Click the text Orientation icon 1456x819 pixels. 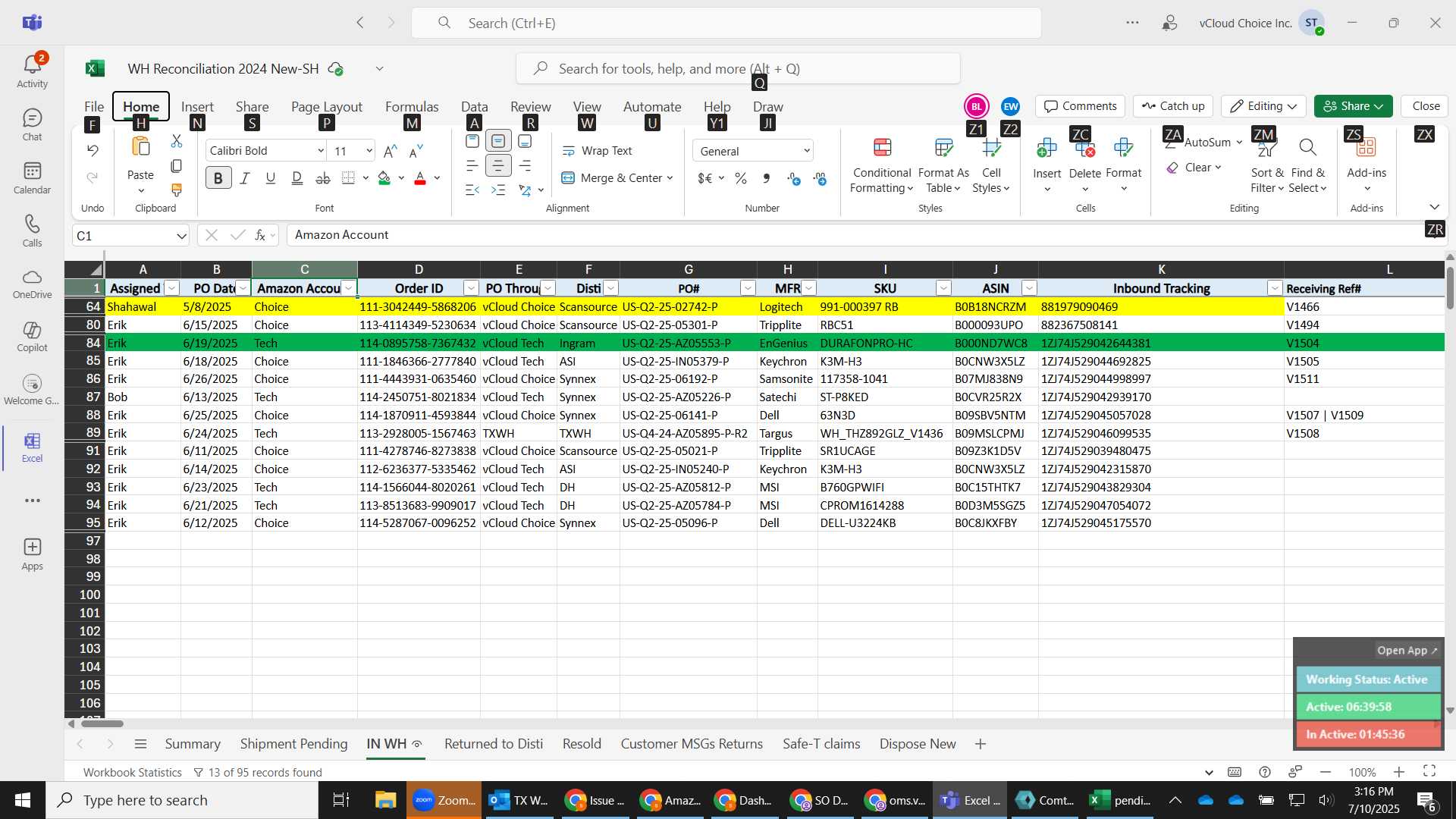click(x=525, y=190)
